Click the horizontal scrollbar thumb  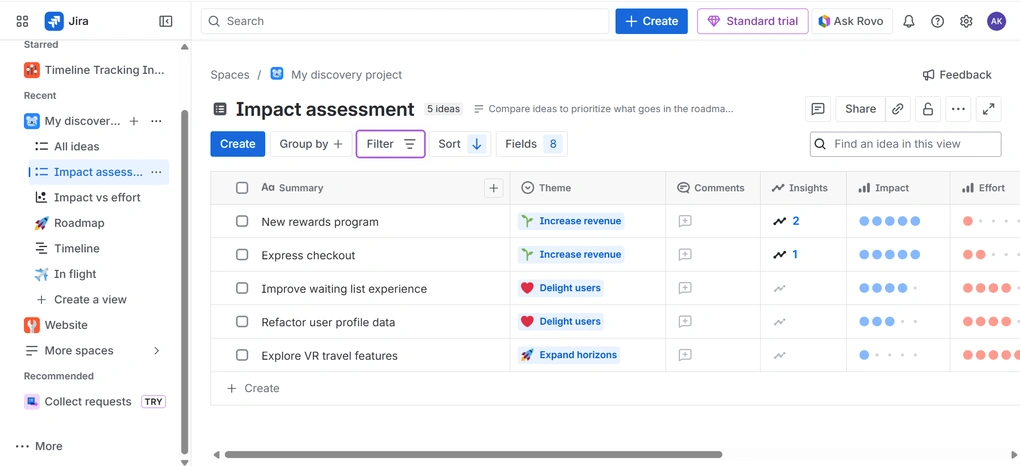point(473,454)
